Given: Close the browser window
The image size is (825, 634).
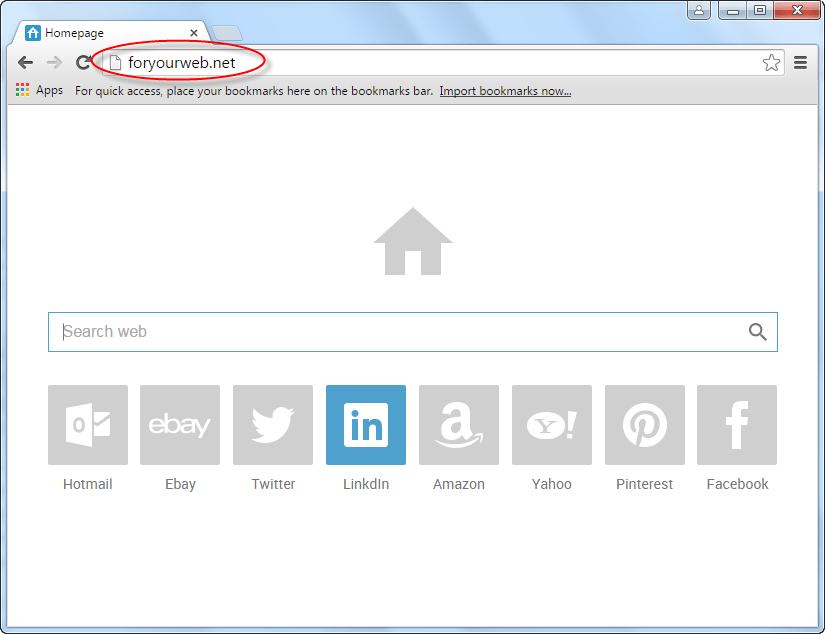Looking at the screenshot, I should tap(797, 10).
